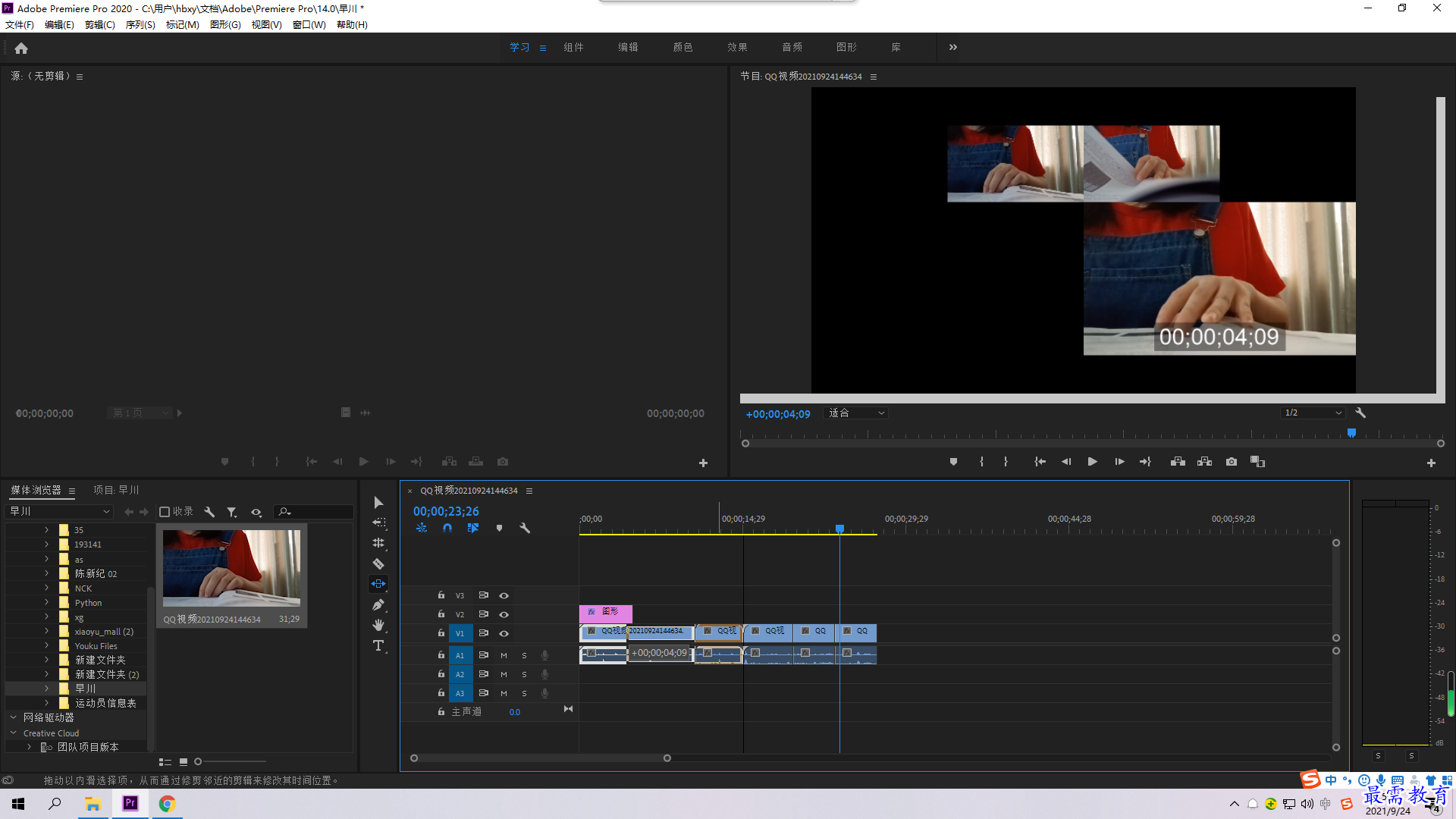Toggle V1 track visibility eye

(504, 633)
